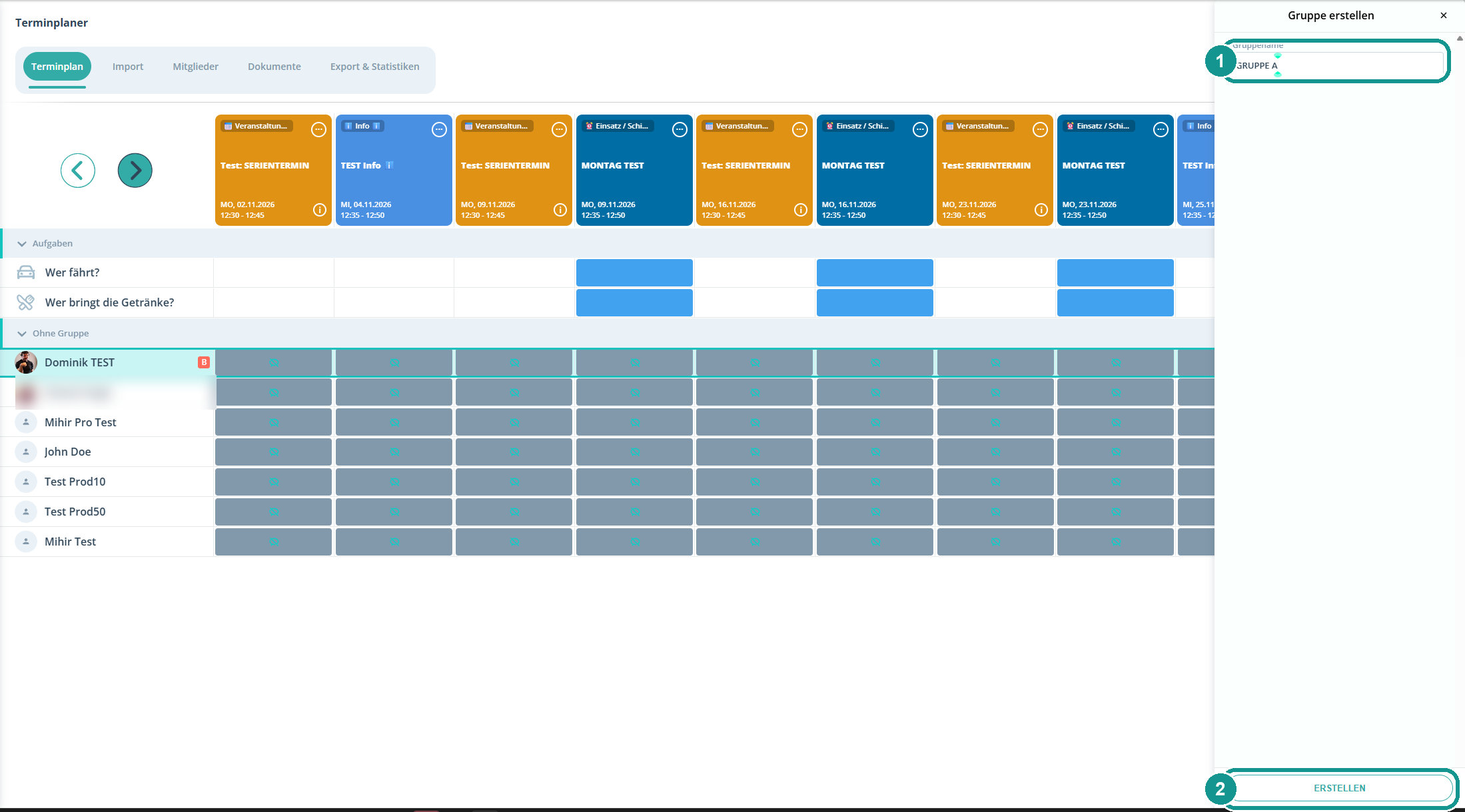Open options menu on MONTAG TEST 09.11.2026 card
1465x812 pixels.
(680, 130)
